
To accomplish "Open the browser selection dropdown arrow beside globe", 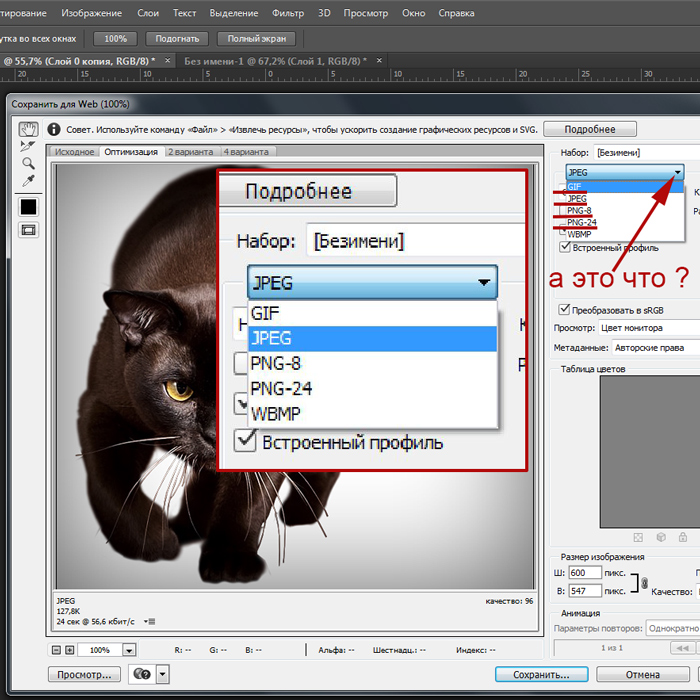I will pos(162,674).
